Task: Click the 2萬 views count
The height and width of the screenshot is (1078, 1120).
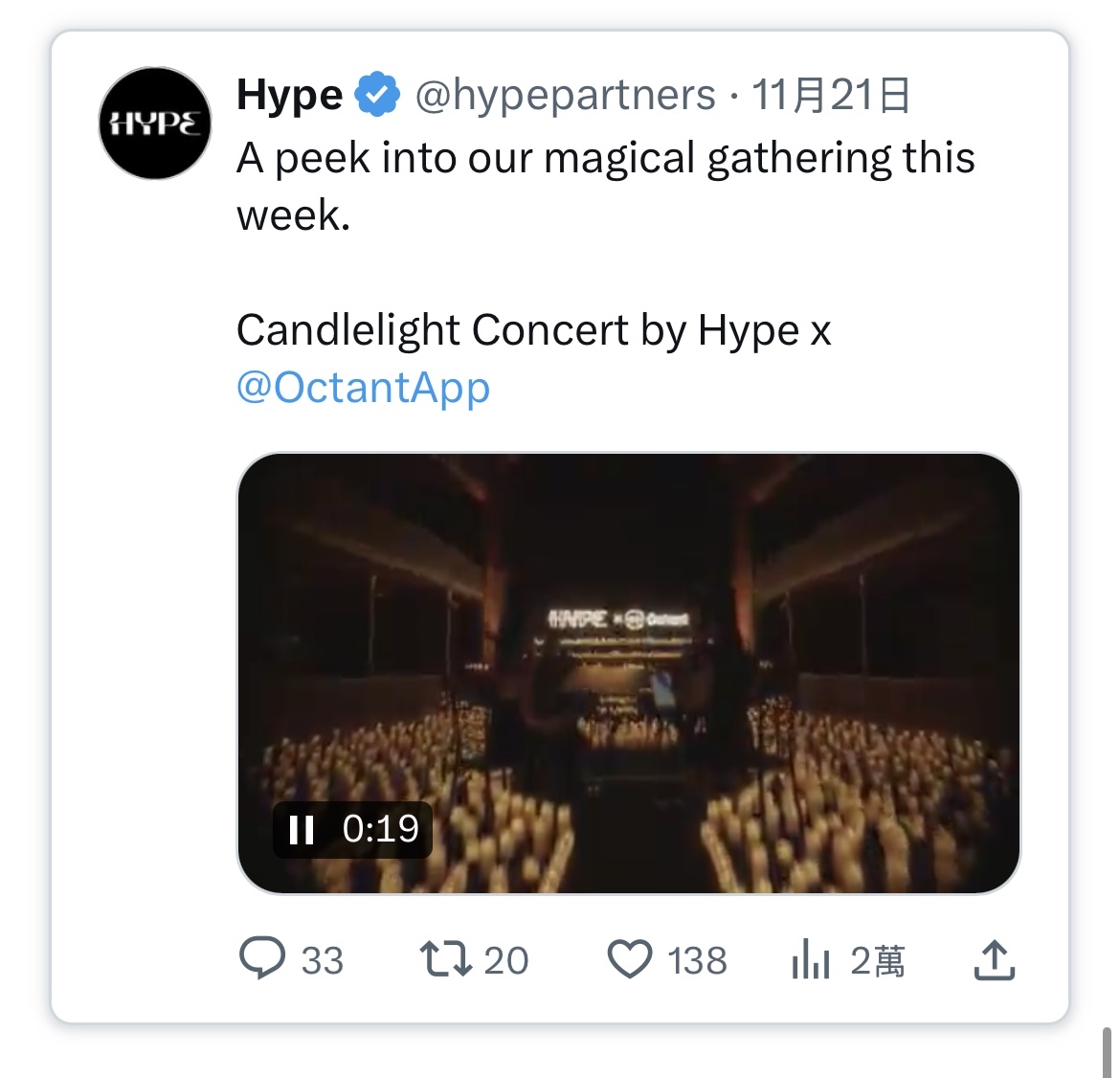Action: pyautogui.click(x=877, y=960)
